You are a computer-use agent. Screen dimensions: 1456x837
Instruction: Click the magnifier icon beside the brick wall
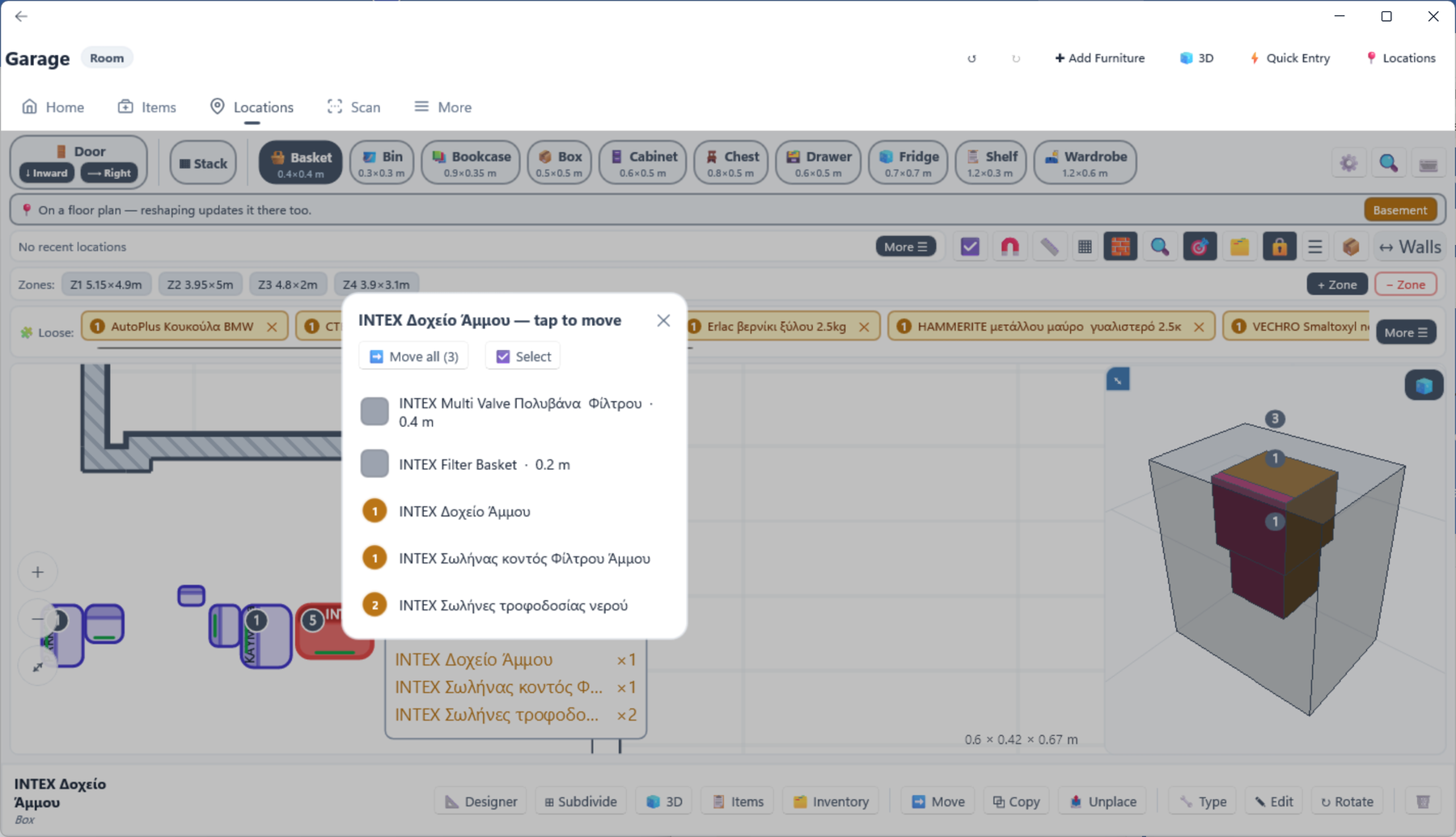tap(1160, 247)
